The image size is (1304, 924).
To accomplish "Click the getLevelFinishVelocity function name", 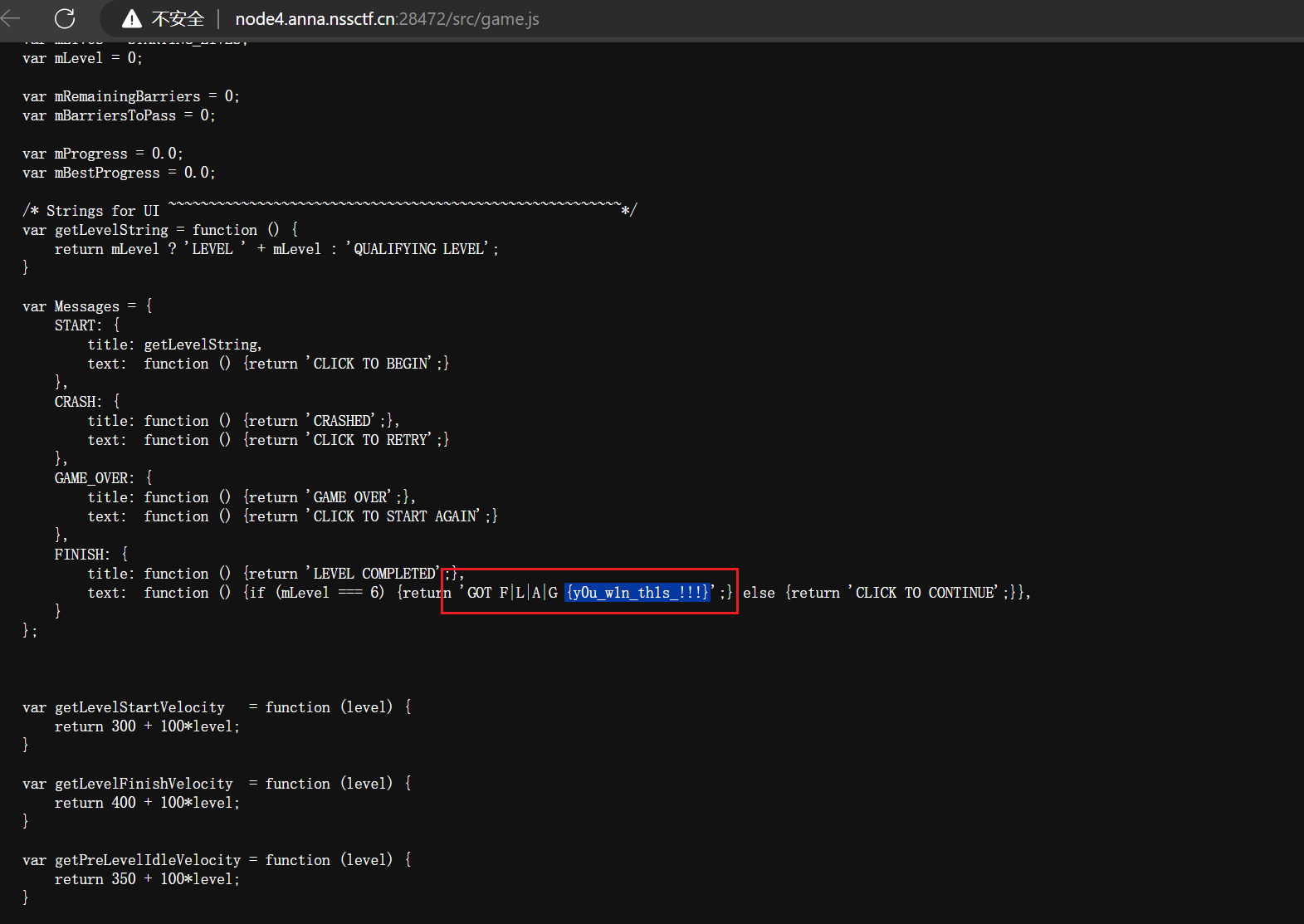I will (x=144, y=784).
